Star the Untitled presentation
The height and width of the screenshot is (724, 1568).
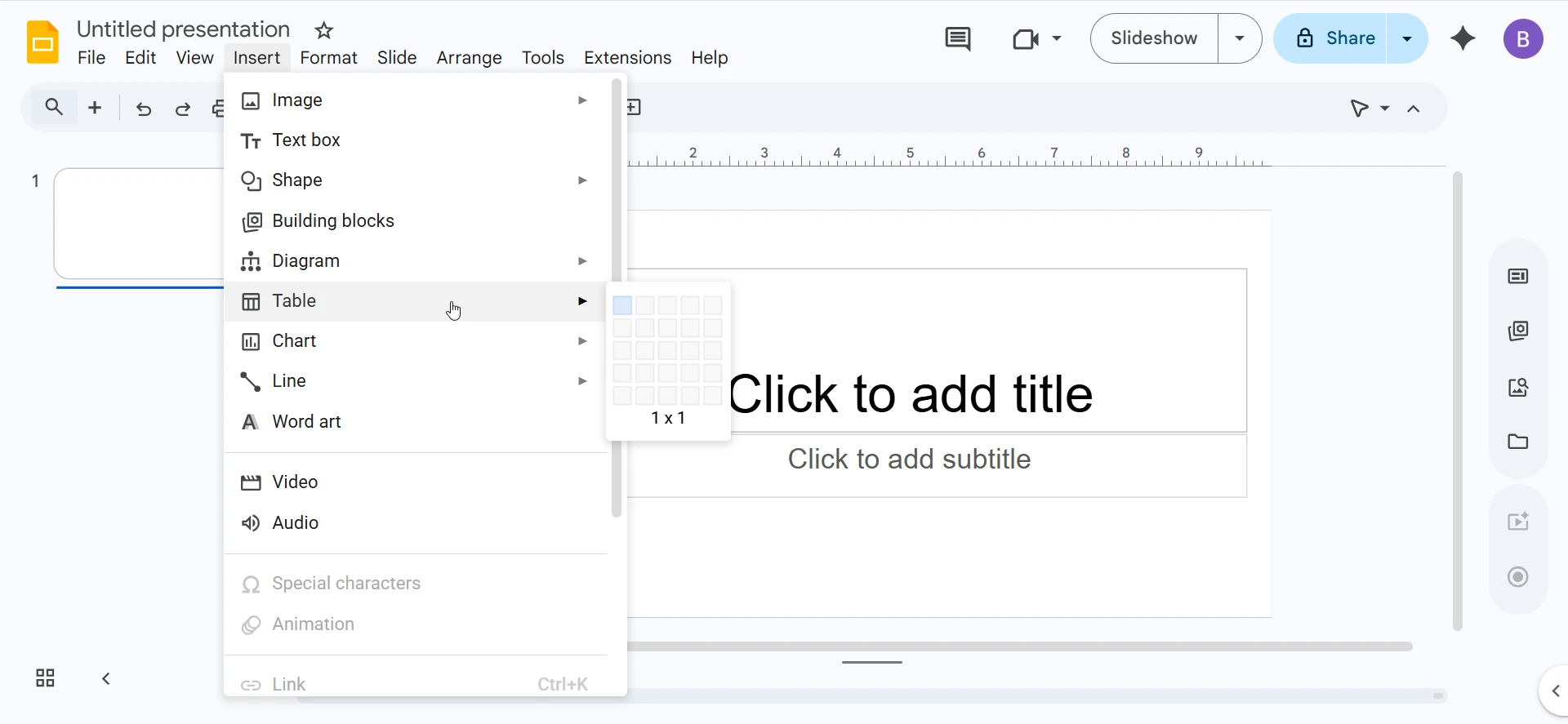[x=324, y=31]
